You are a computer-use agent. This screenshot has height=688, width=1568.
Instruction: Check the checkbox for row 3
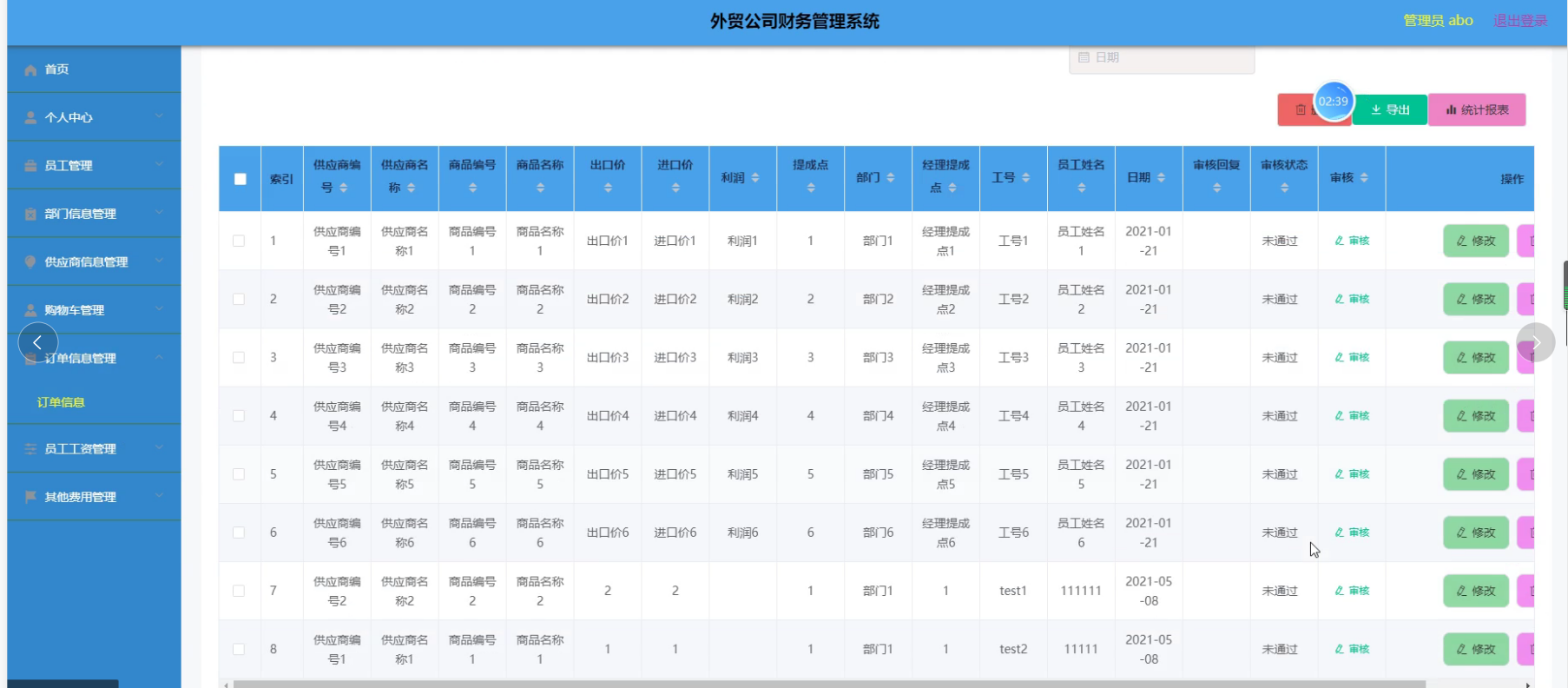pyautogui.click(x=239, y=357)
